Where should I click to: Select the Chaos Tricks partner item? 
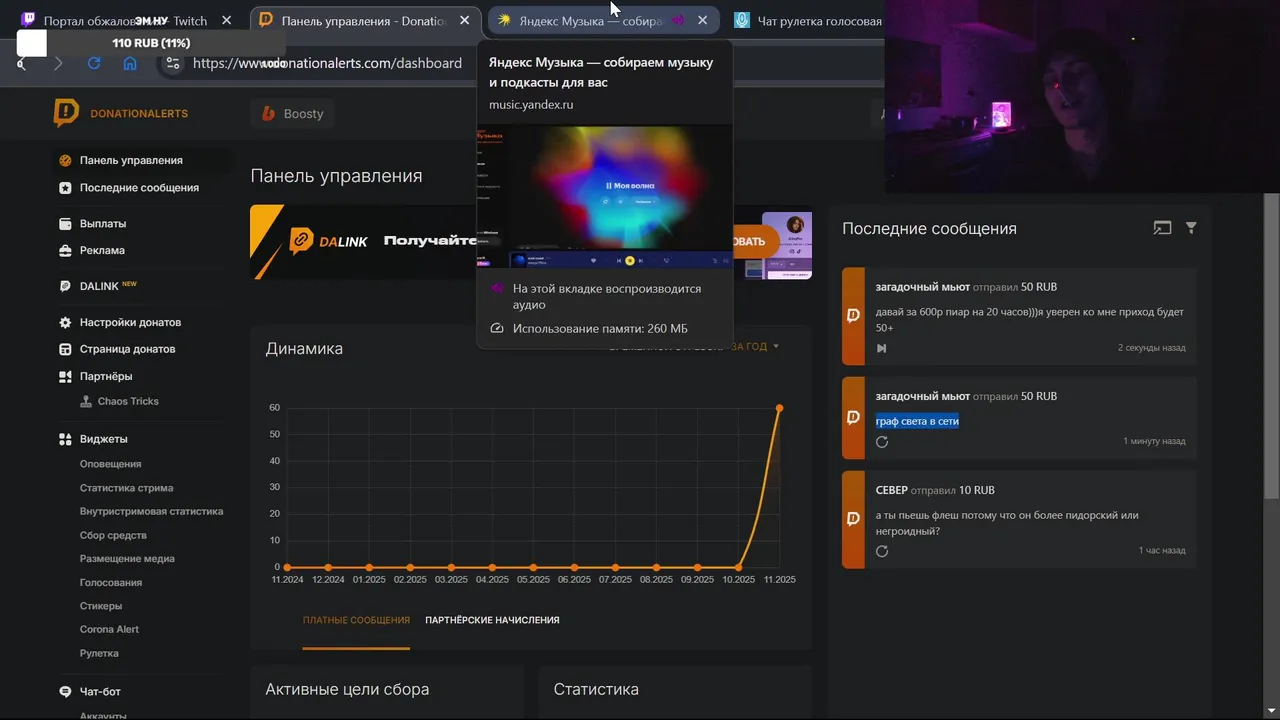coord(128,401)
